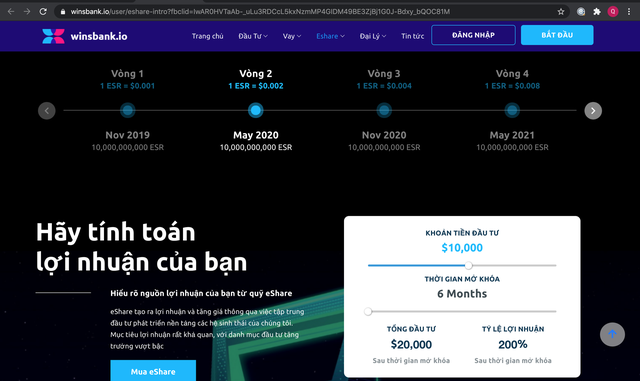Image resolution: width=640 pixels, height=381 pixels.
Task: Click the BẮT ĐẦU button
Action: [x=557, y=35]
